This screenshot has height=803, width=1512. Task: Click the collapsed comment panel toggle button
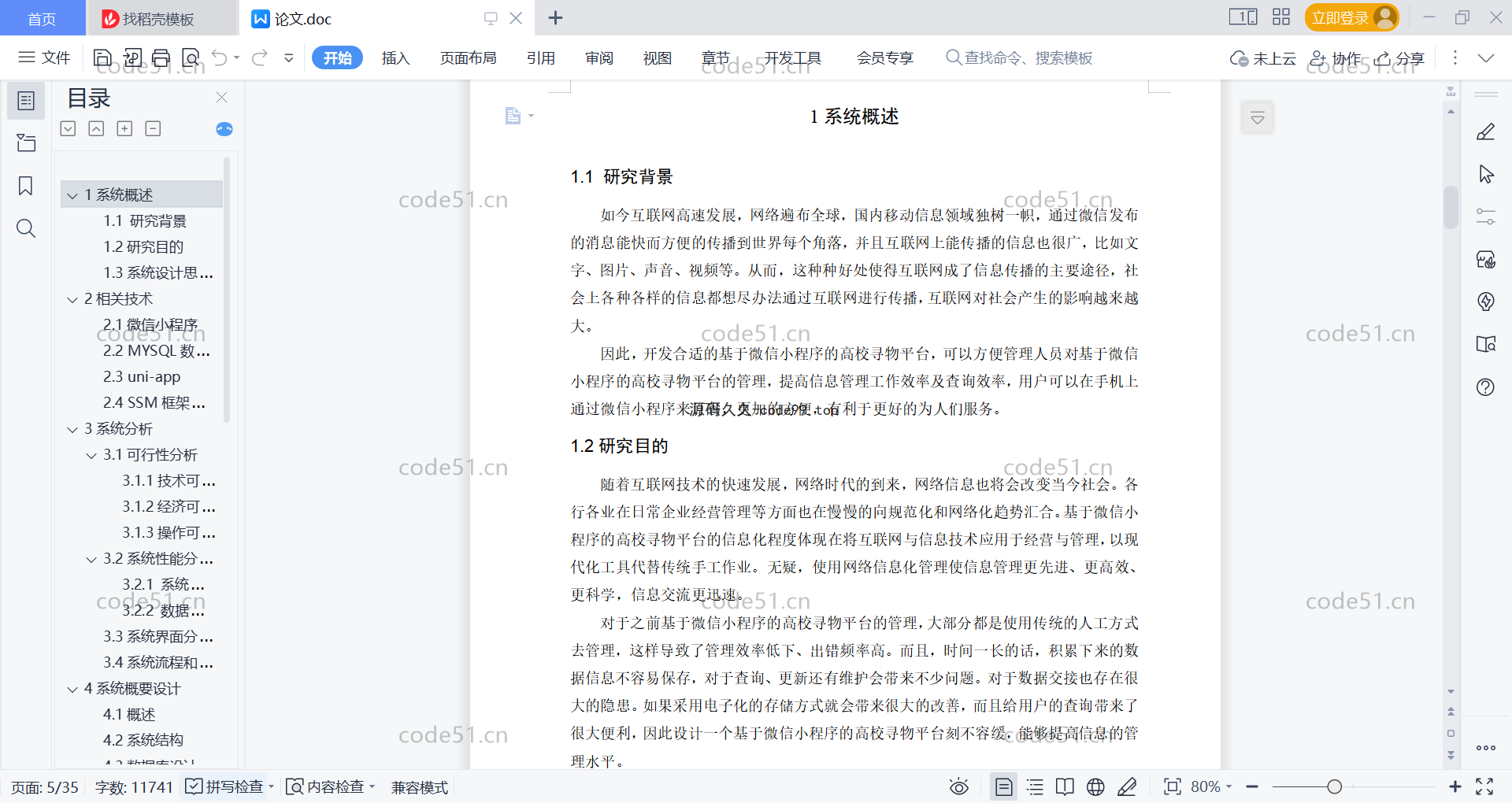1258,118
